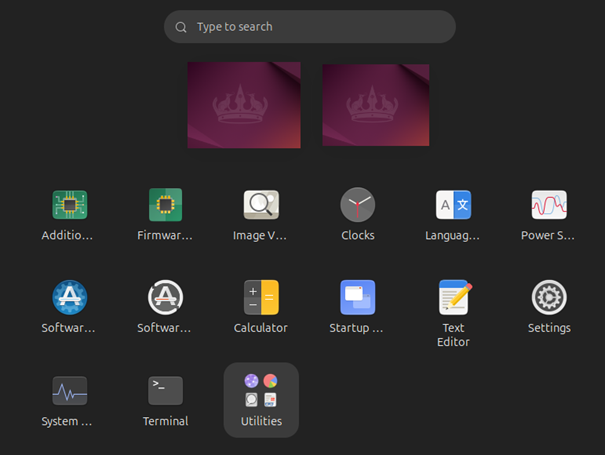Launch the Terminal app
Screen dimensions: 605x455
point(165,391)
